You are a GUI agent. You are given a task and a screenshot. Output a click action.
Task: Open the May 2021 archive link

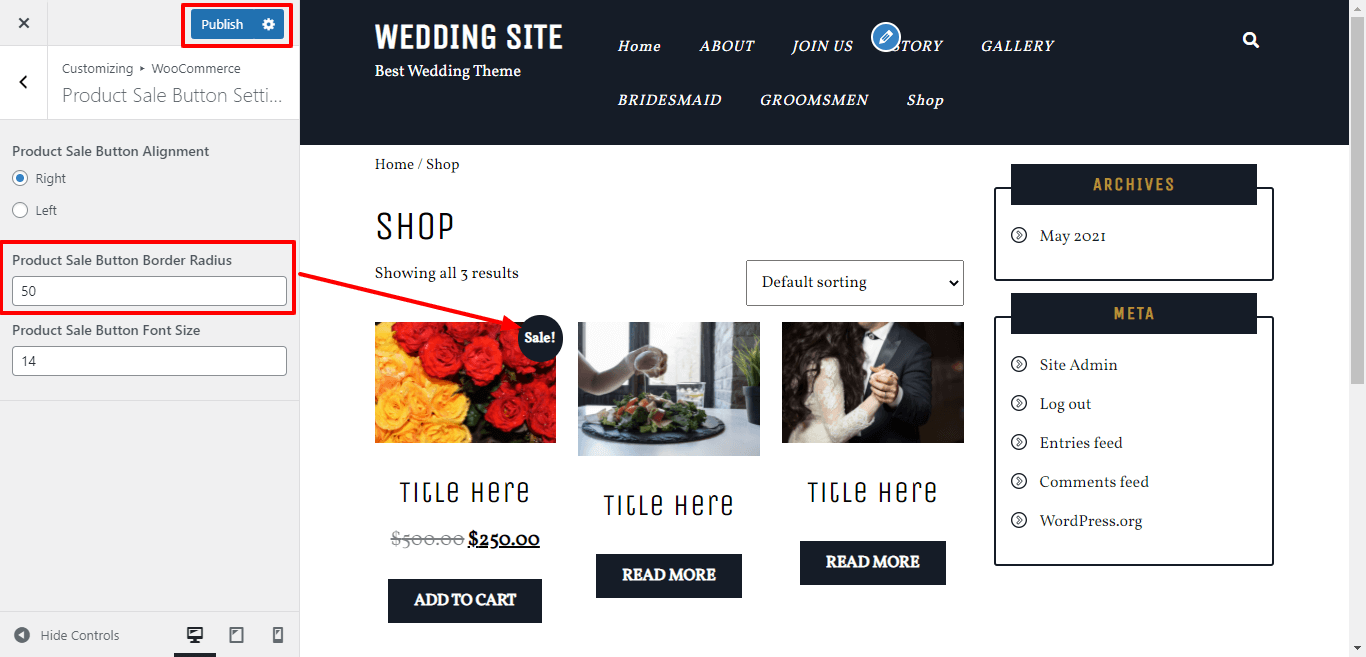[1072, 237]
